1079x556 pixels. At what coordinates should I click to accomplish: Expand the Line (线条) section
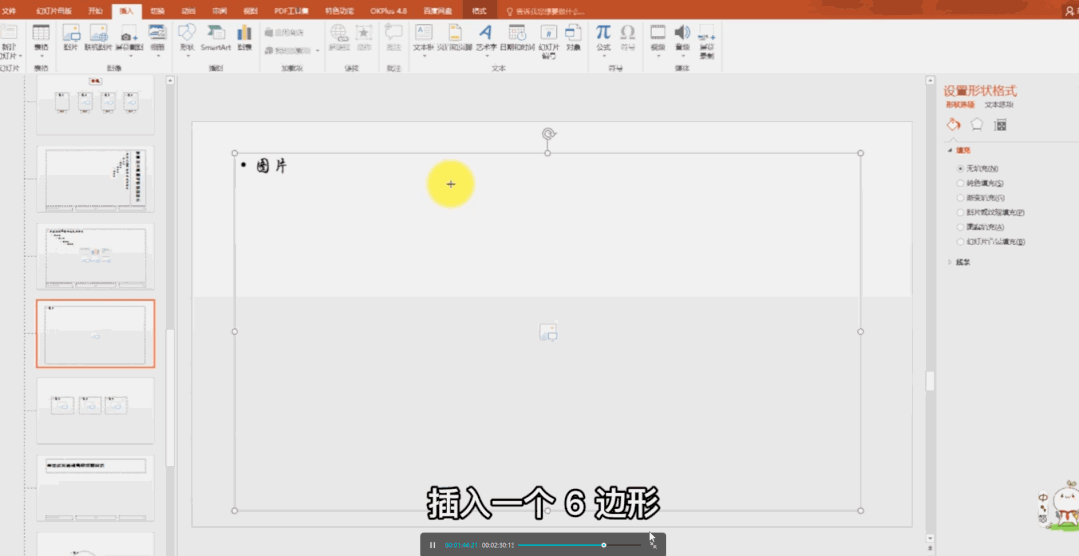click(x=950, y=262)
